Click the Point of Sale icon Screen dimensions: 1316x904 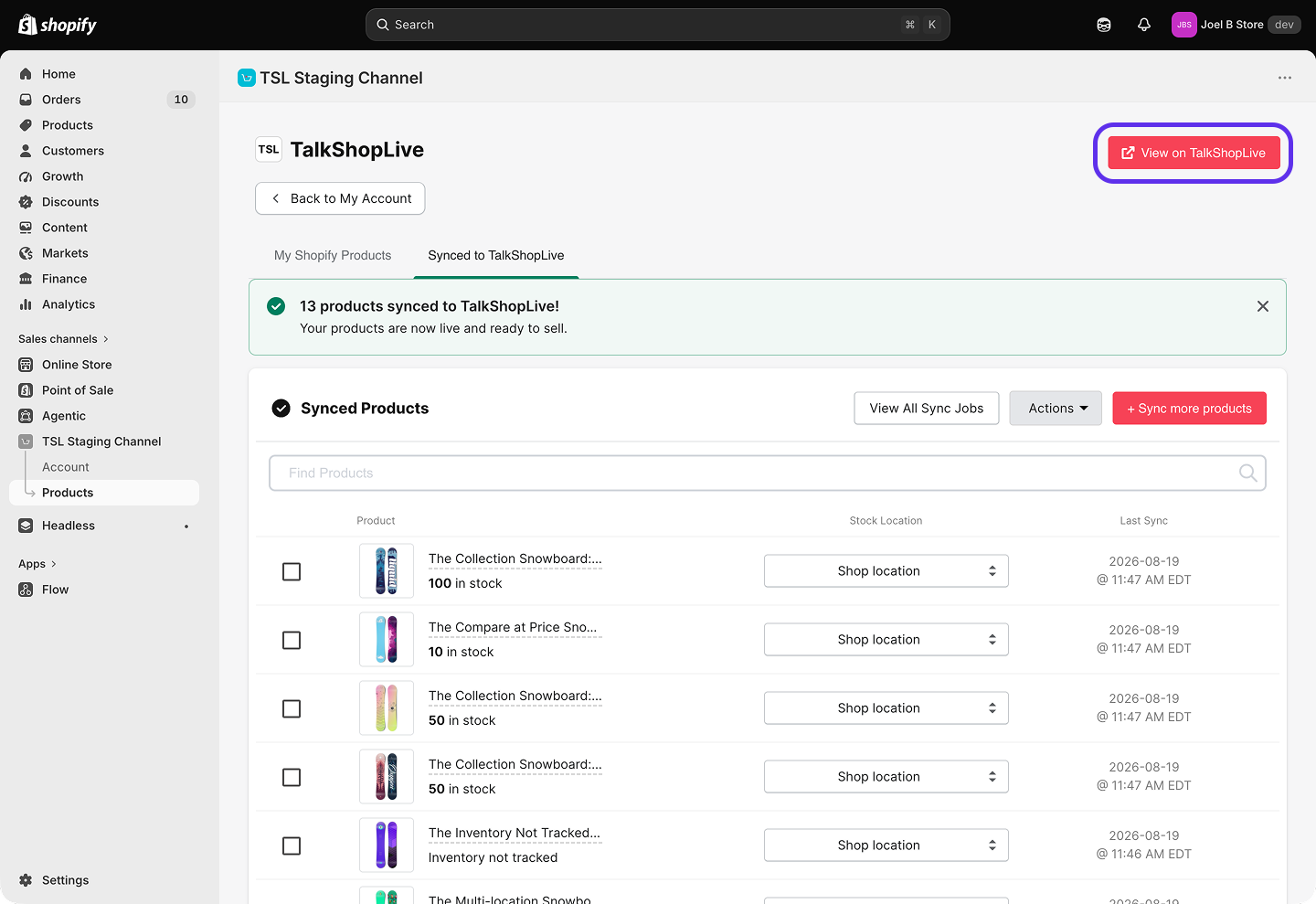[x=26, y=390]
